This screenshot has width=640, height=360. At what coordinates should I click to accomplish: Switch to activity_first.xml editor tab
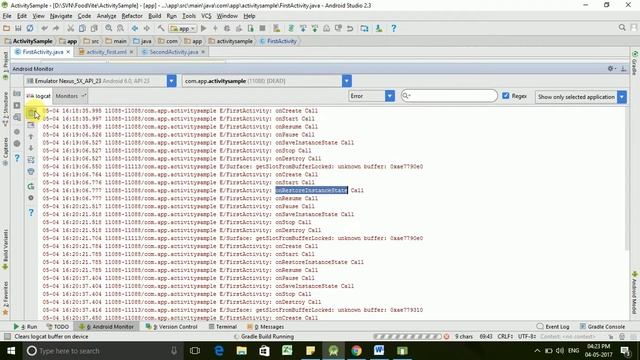pyautogui.click(x=106, y=52)
